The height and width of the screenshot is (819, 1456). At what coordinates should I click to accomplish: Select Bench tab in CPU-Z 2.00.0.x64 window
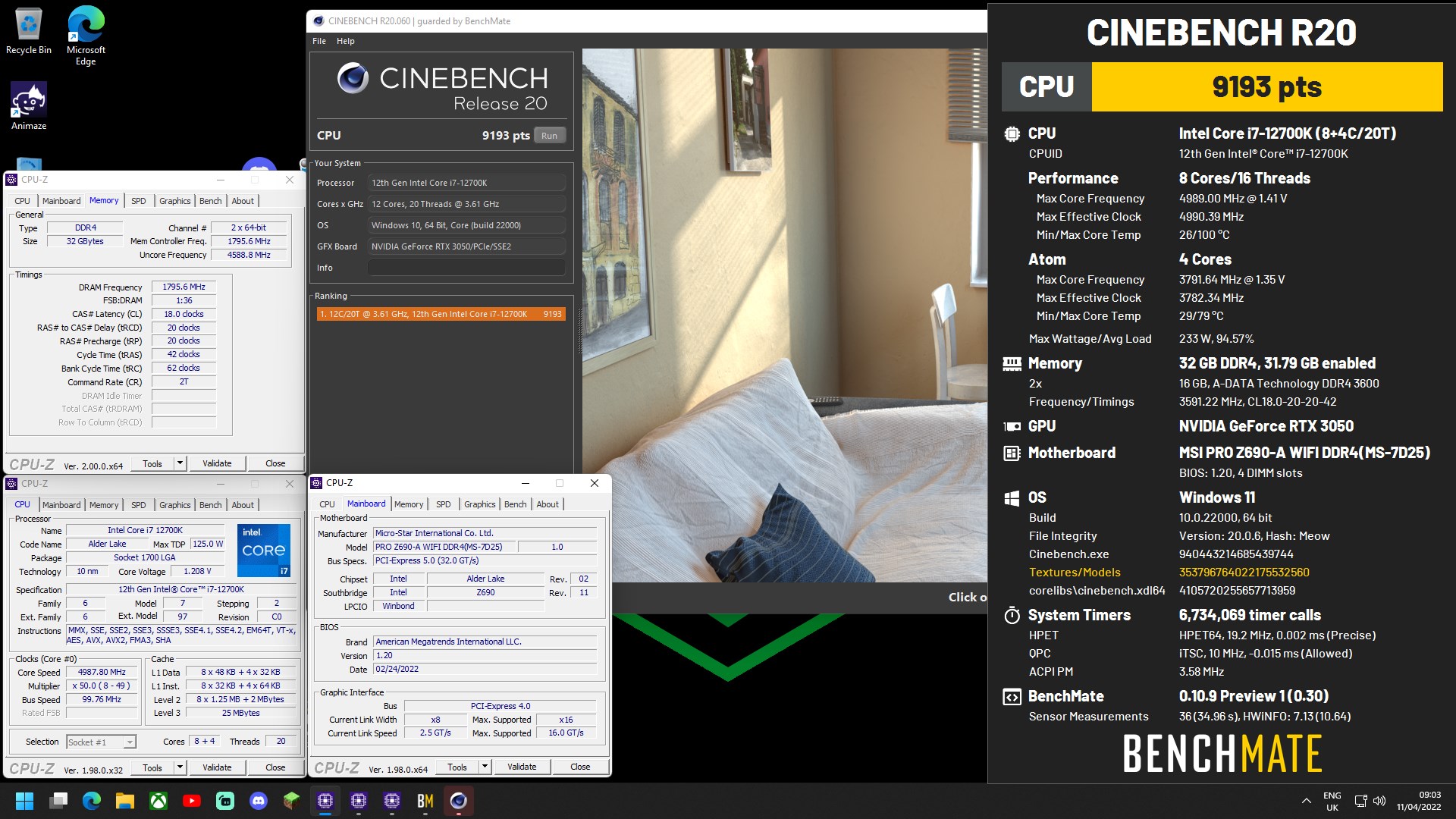[x=210, y=201]
